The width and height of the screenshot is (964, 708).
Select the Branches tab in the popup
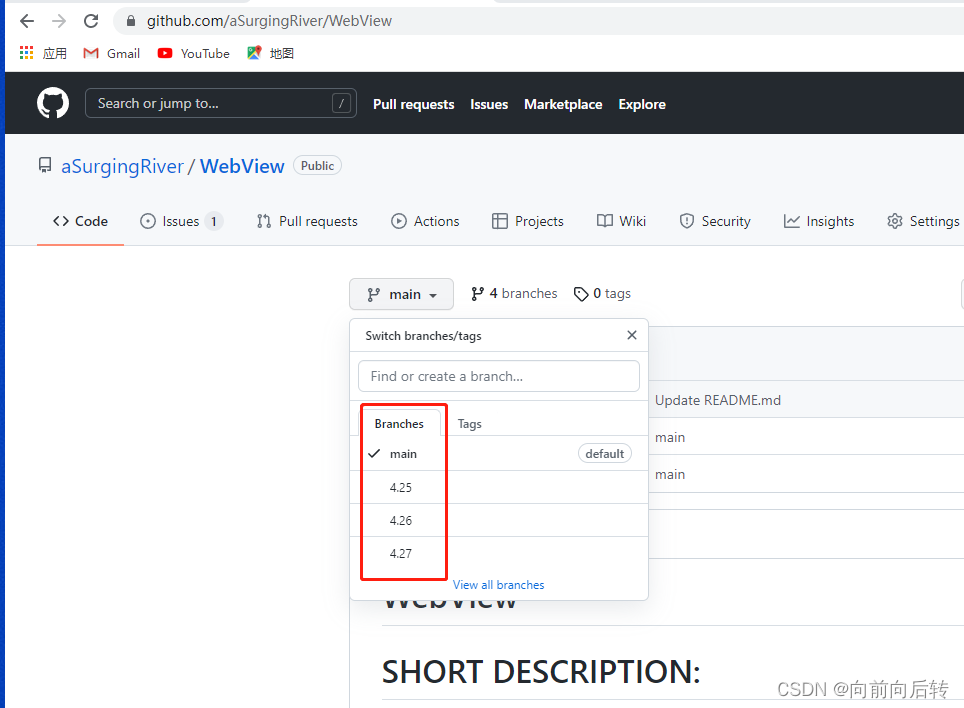pyautogui.click(x=399, y=424)
